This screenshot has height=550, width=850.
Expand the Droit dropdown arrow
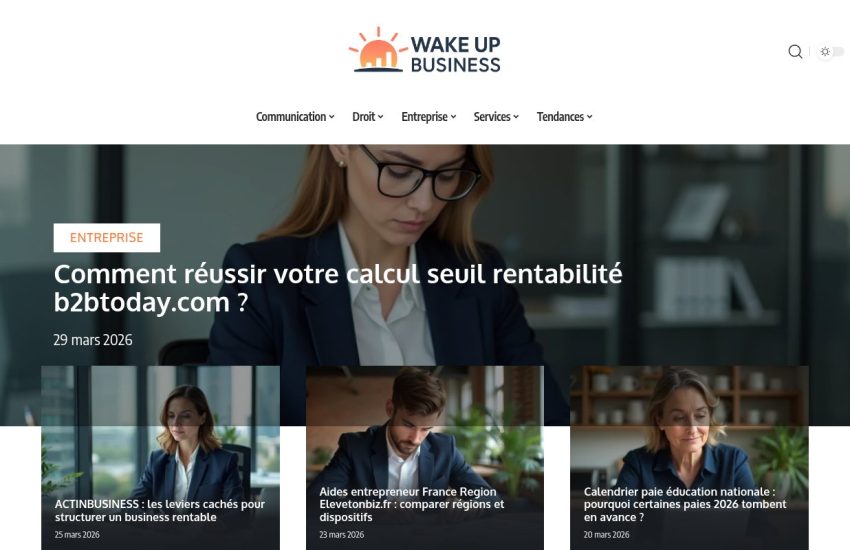coord(381,117)
